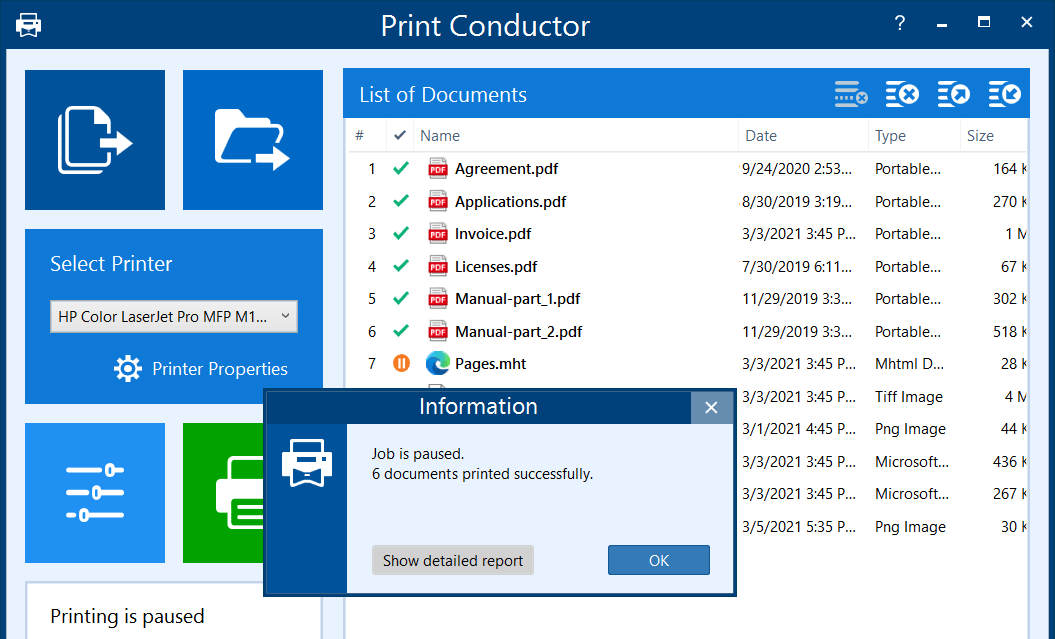Click the Clear List icon
The height and width of the screenshot is (639, 1055).
902,95
